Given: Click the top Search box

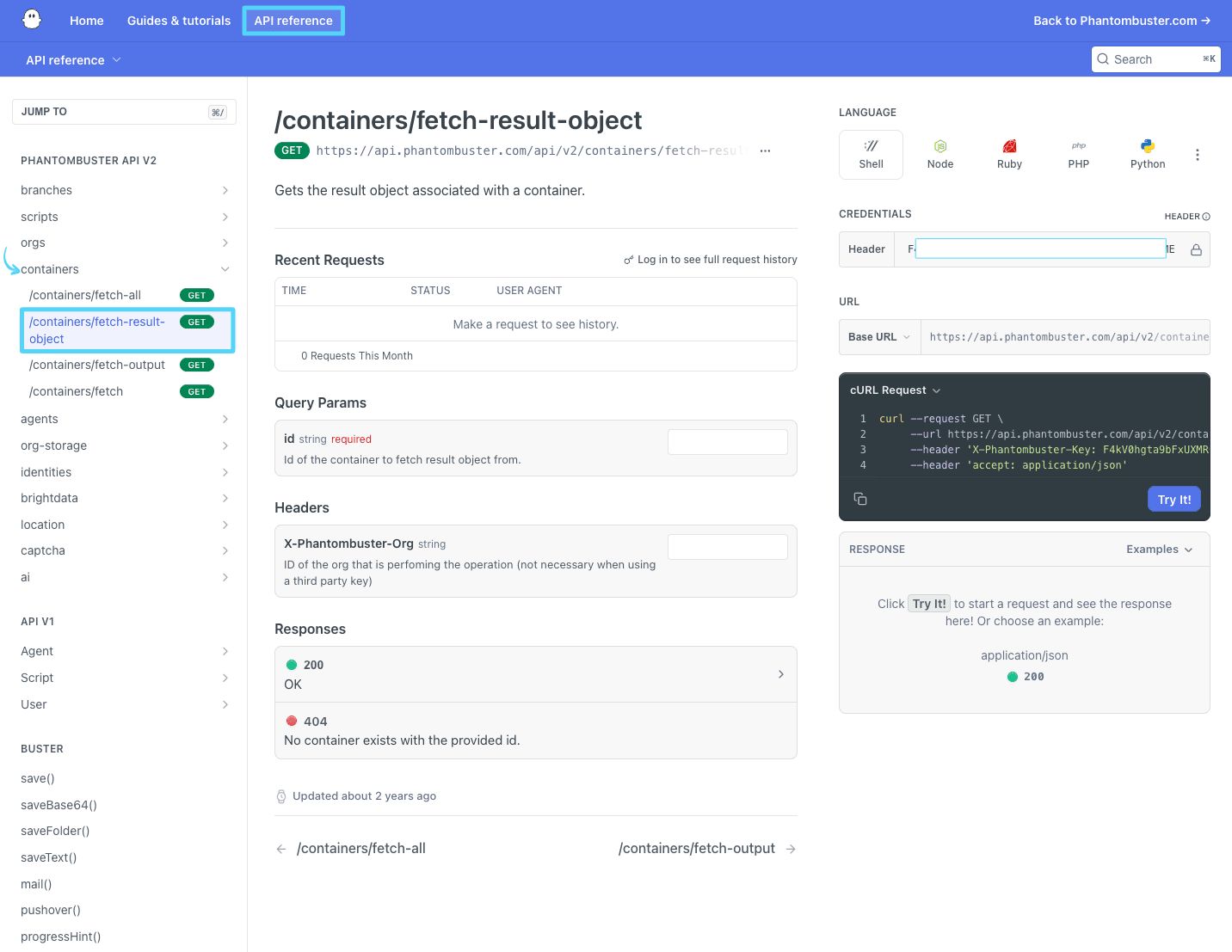Looking at the screenshot, I should 1156,59.
